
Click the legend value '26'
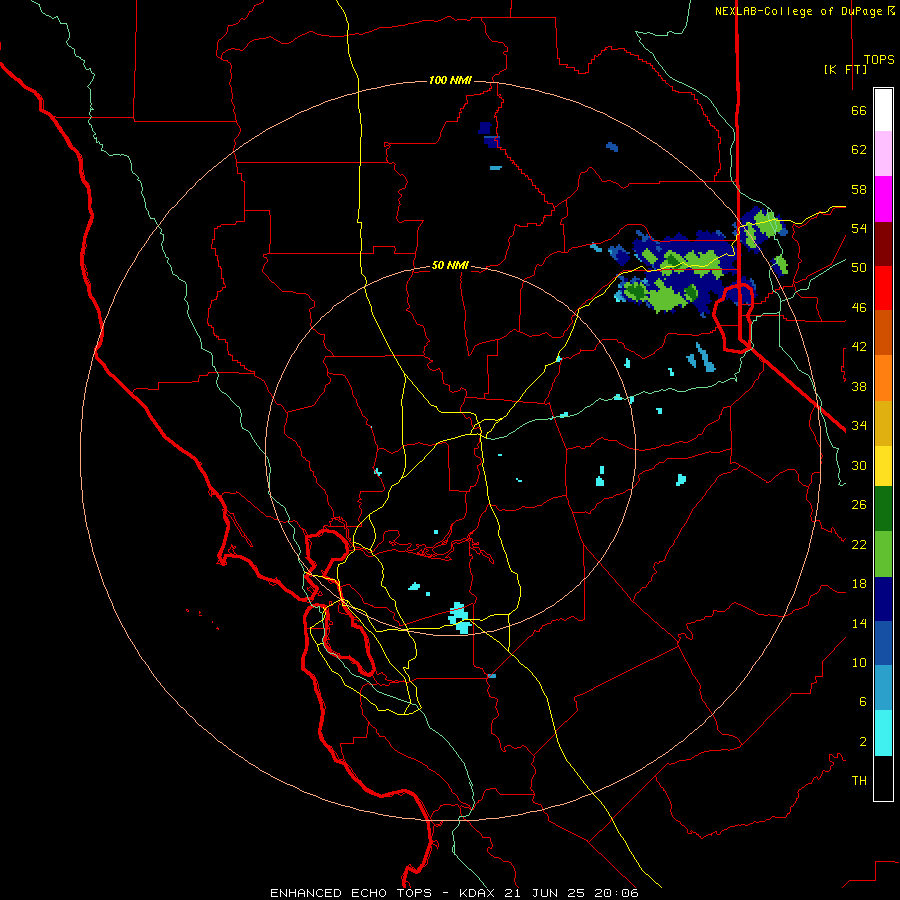click(x=859, y=505)
